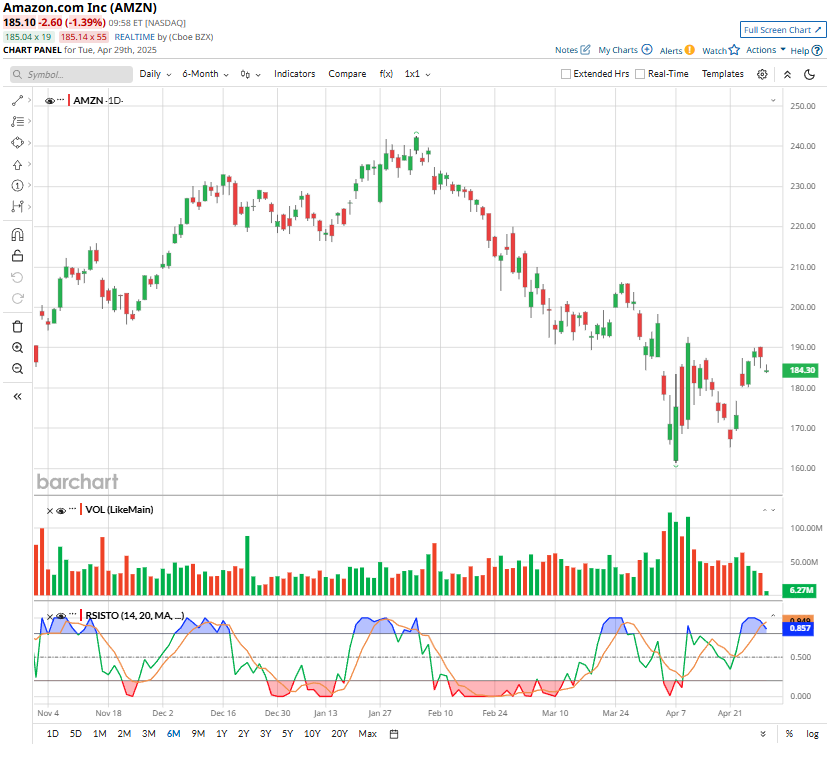This screenshot has width=840, height=761.
Task: Pick the measure and range tool
Action: (x=17, y=207)
